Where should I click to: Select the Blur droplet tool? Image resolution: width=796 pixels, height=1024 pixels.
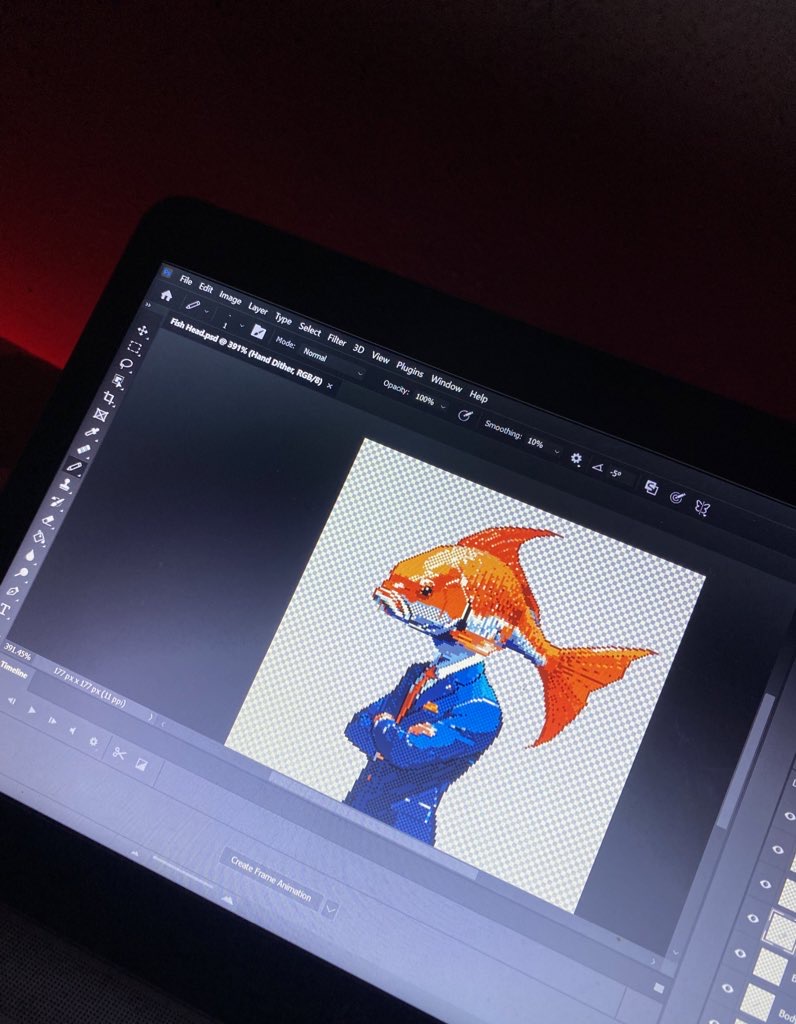(30, 556)
